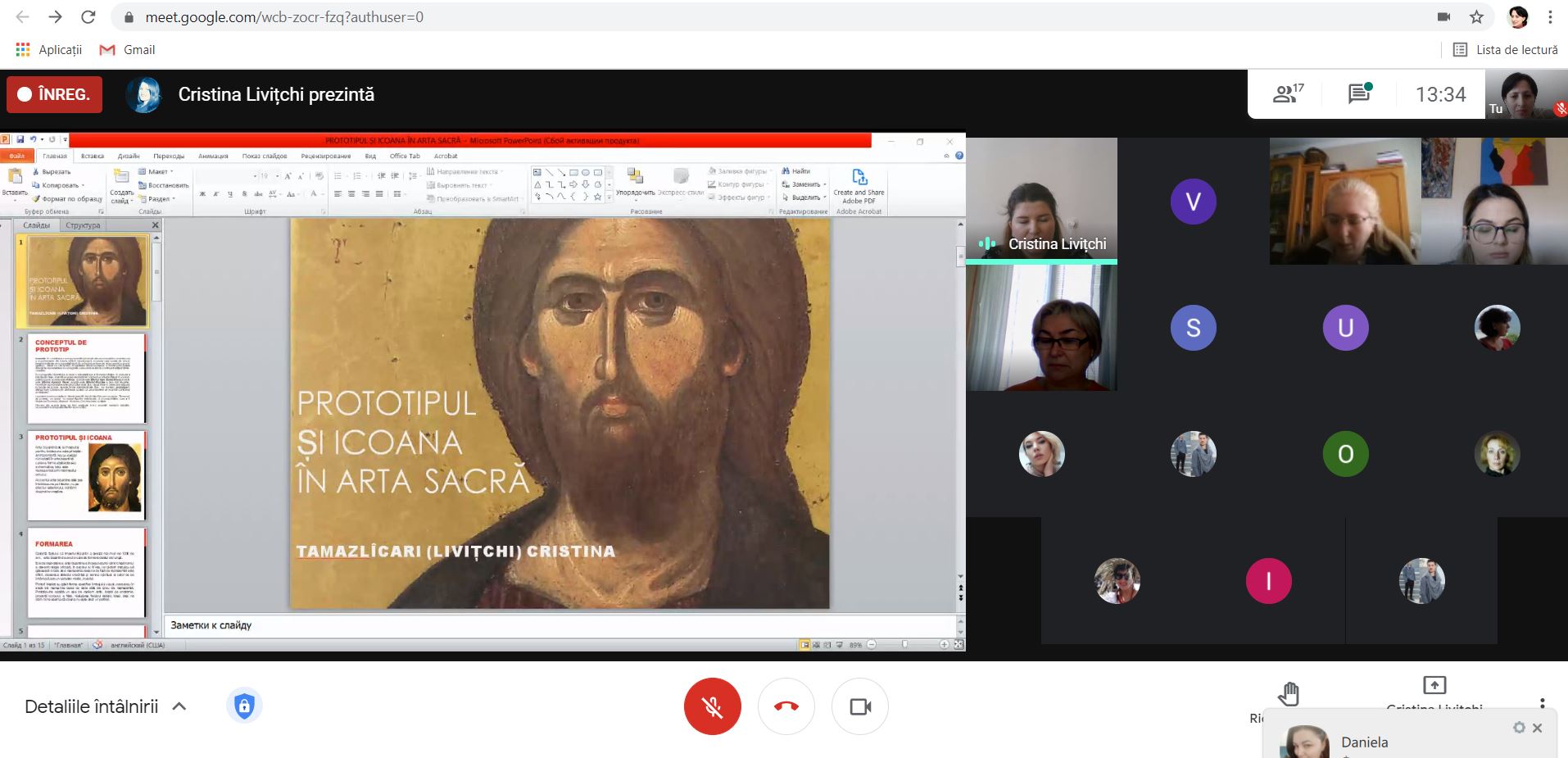This screenshot has height=758, width=1568.
Task: Click the blue security shield icon
Action: point(244,706)
